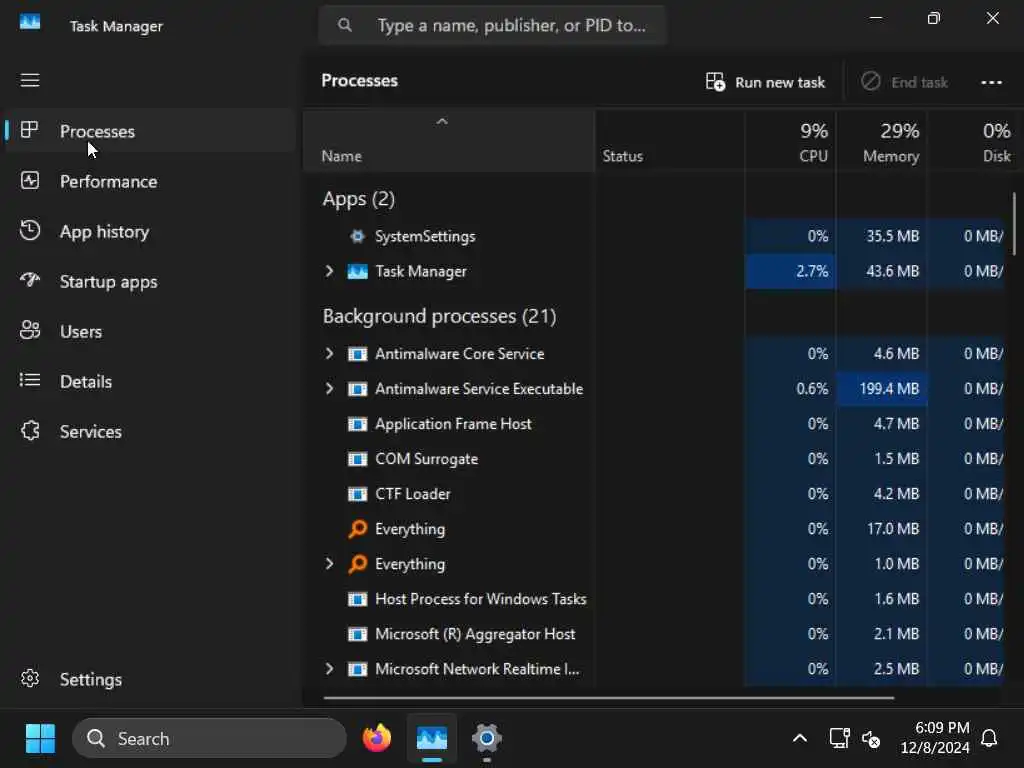Click the Task Manager process row icon
This screenshot has height=768, width=1024.
coord(357,272)
